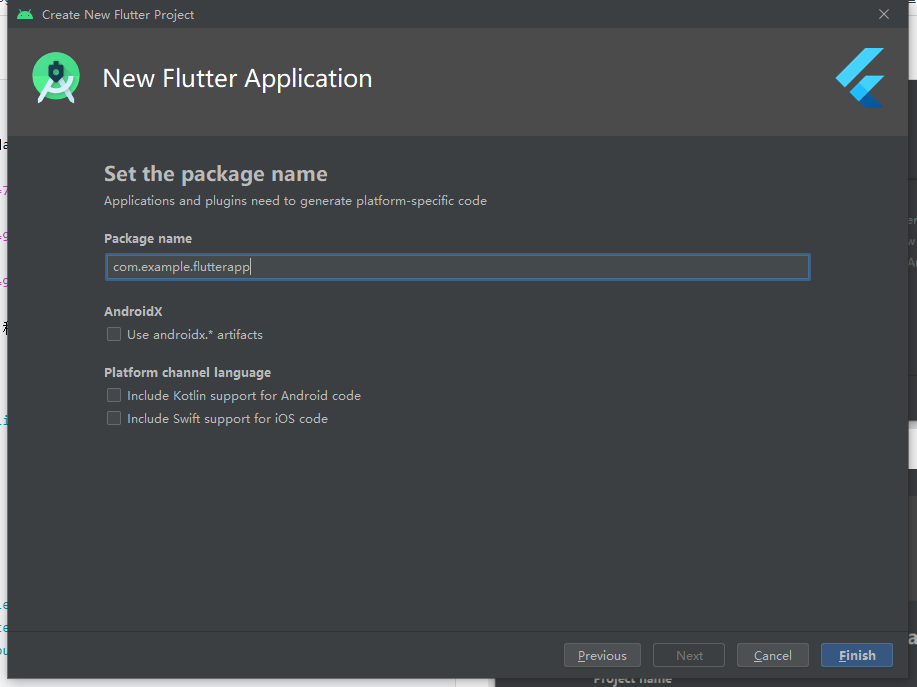Click the 'Package name' label
This screenshot has height=687, width=917.
coord(148,239)
